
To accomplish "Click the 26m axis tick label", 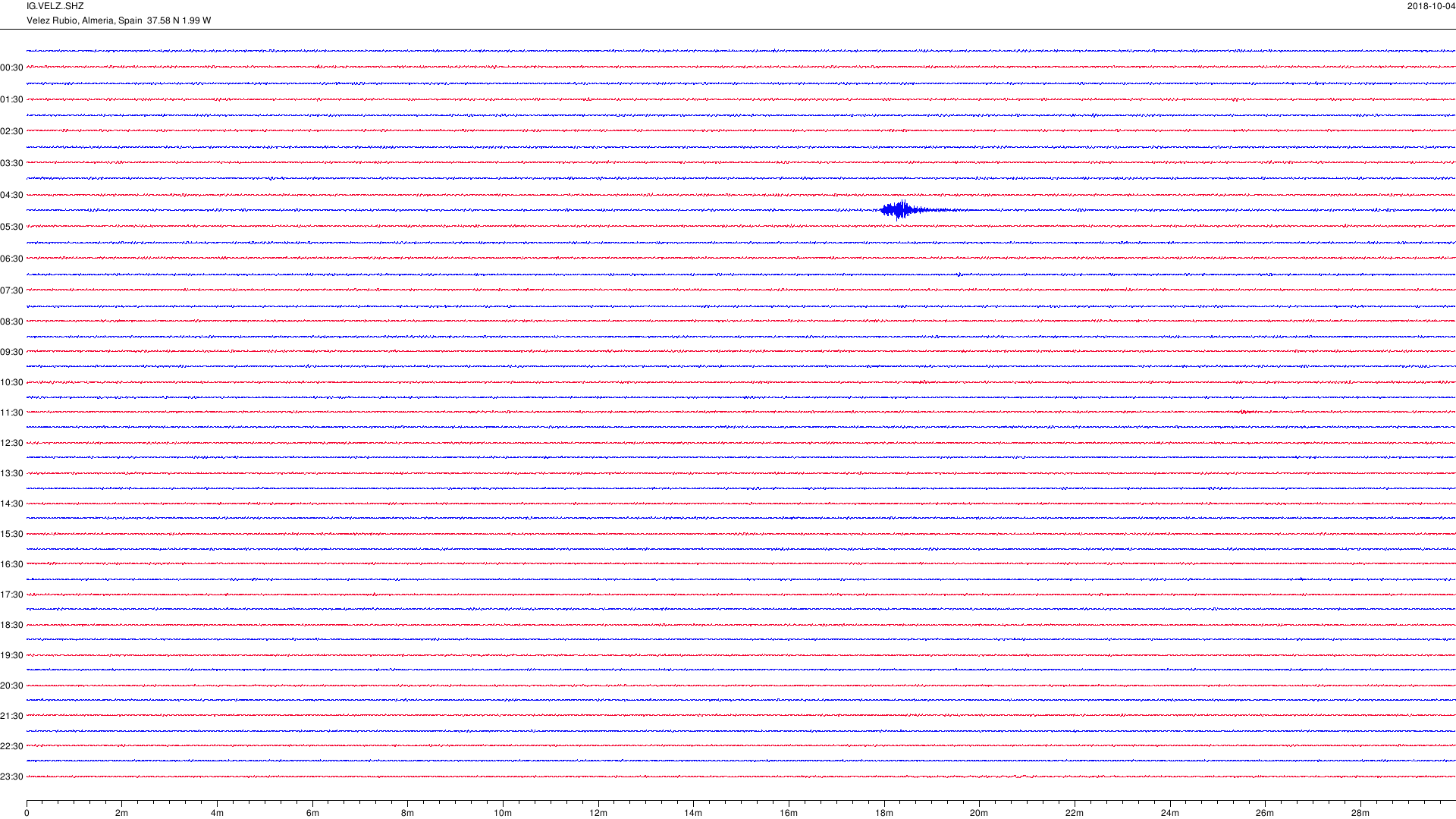I will coord(1265,814).
